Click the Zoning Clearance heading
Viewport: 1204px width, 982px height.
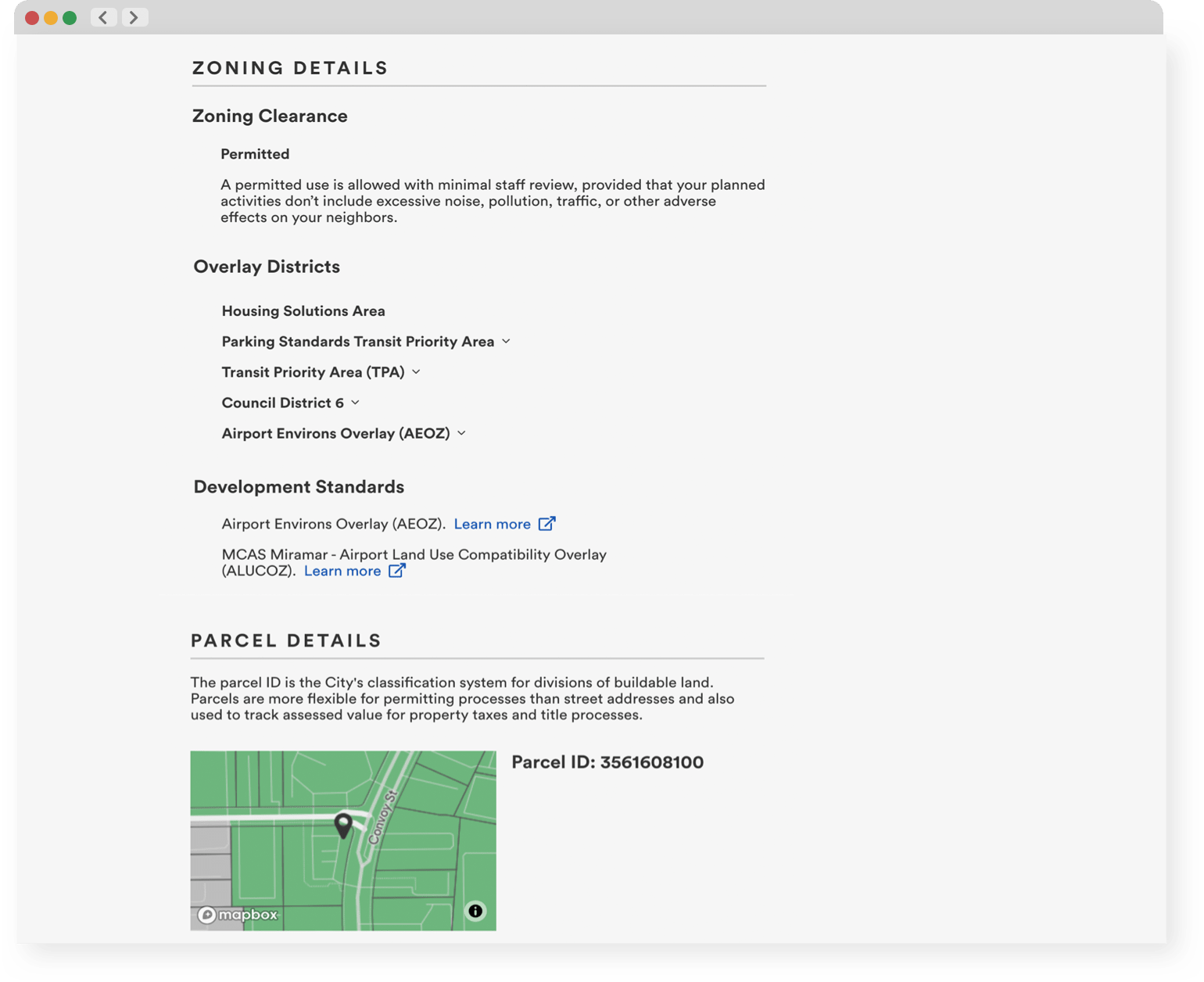[270, 116]
